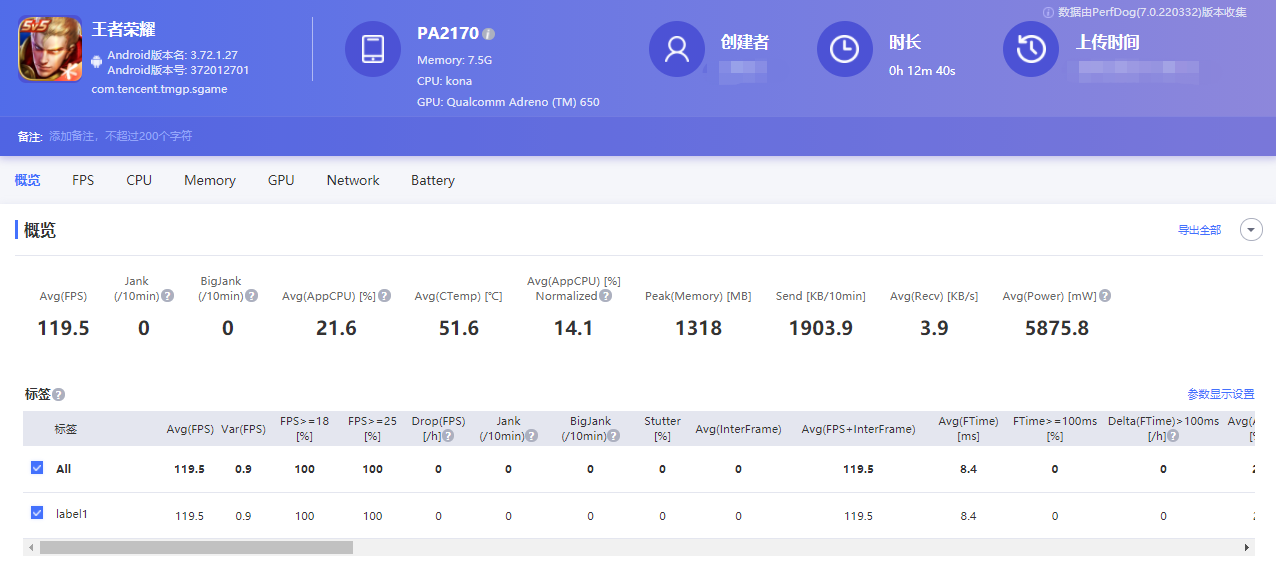Click help icon next to Avg(AppCPU) [%]
The height and width of the screenshot is (566, 1276).
click(385, 296)
